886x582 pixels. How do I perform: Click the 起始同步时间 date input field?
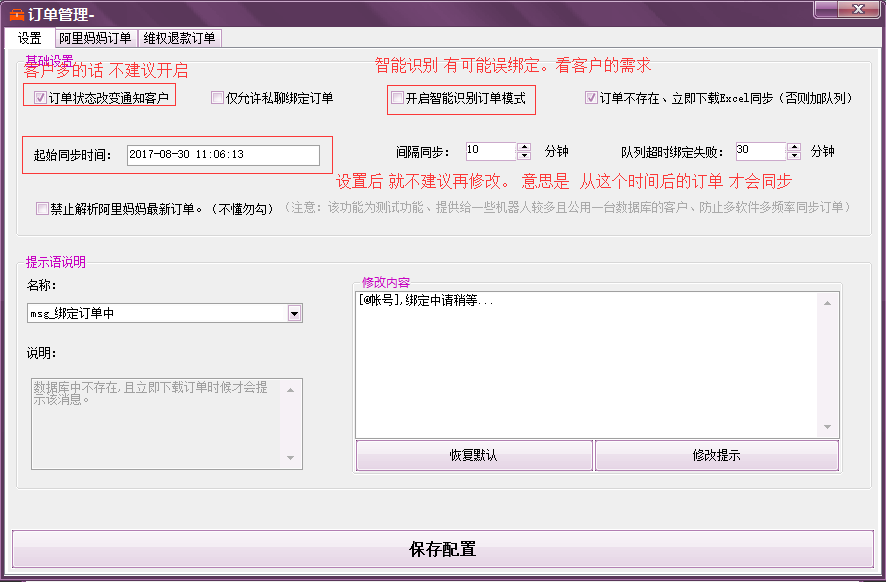tap(222, 155)
